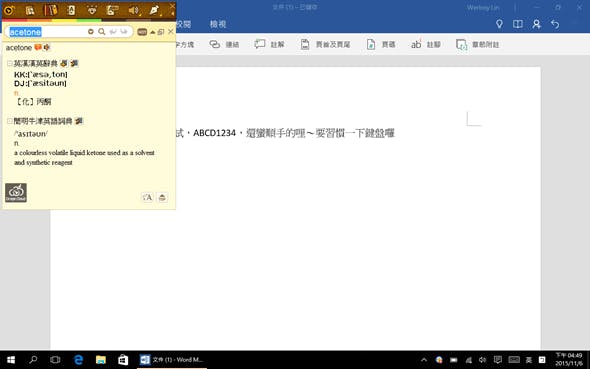This screenshot has width=590, height=369.
Task: Insert page number via 頁碼 button
Action: click(x=381, y=44)
